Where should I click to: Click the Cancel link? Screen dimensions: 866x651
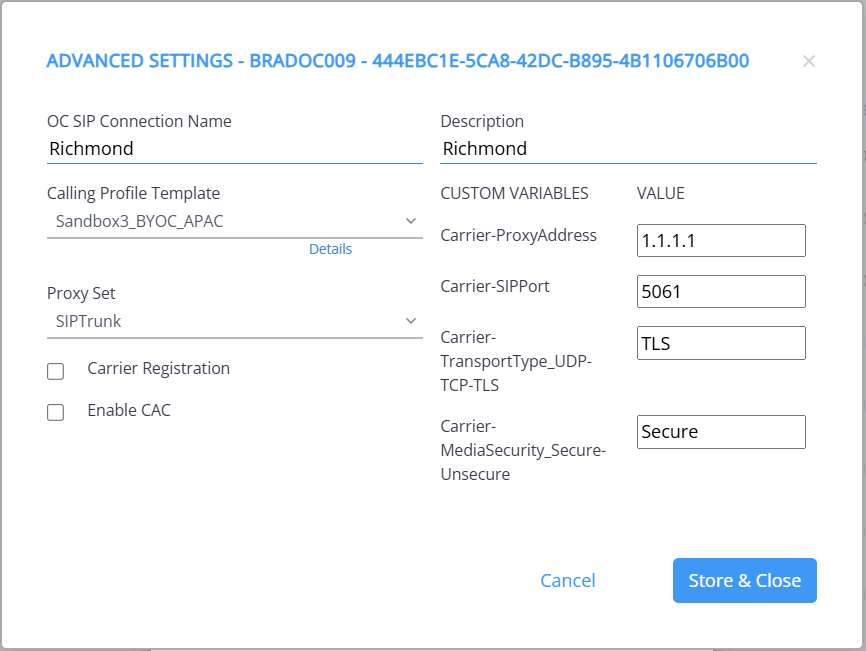click(567, 581)
